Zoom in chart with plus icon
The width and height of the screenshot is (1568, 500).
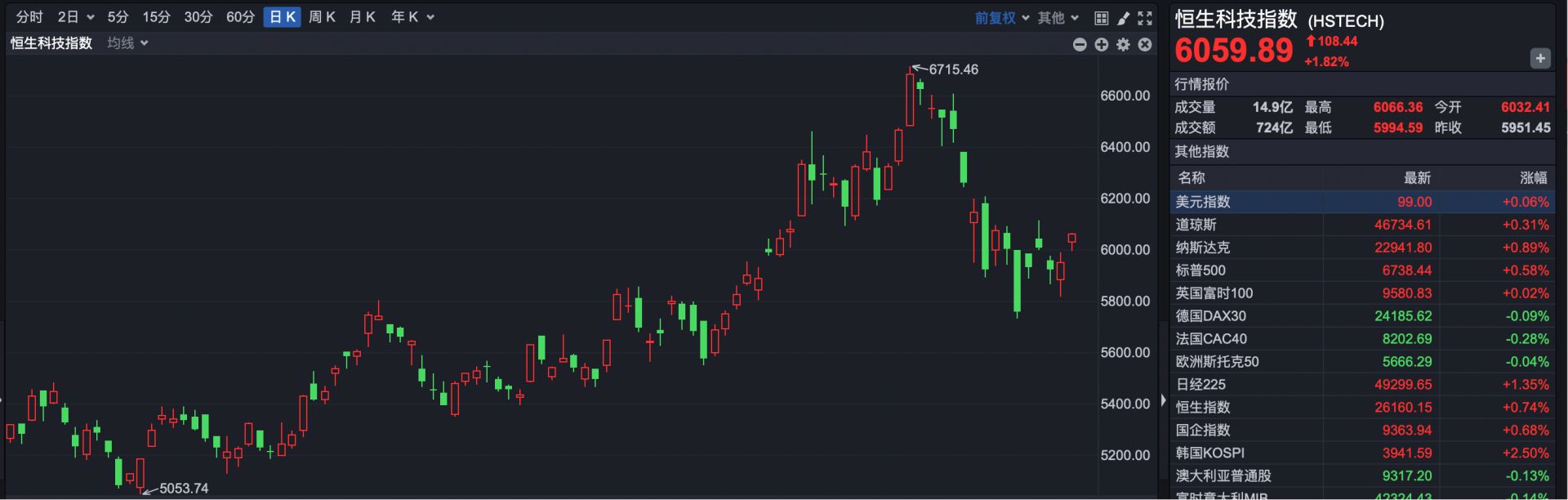[1102, 45]
